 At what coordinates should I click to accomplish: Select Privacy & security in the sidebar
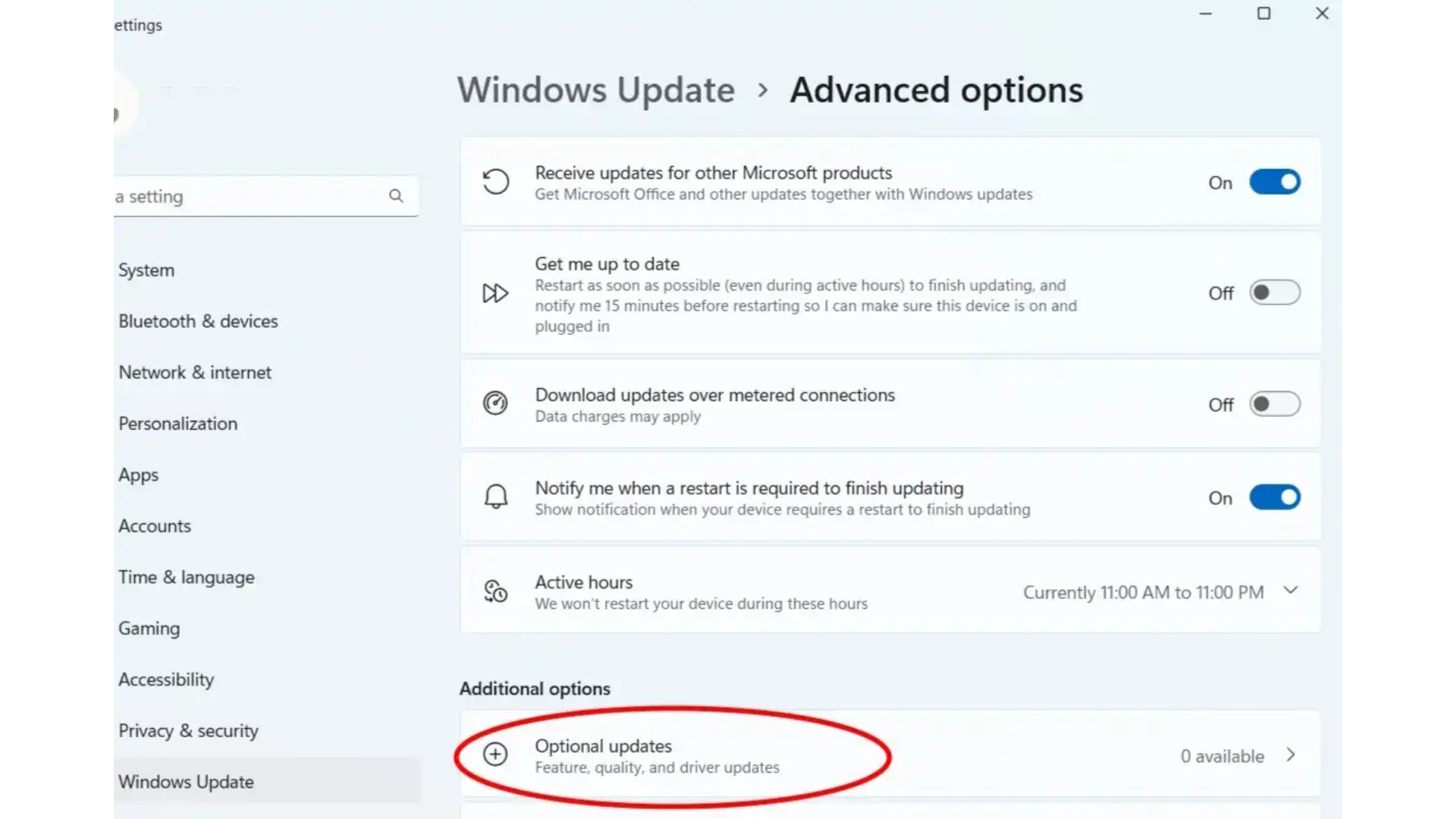tap(188, 730)
